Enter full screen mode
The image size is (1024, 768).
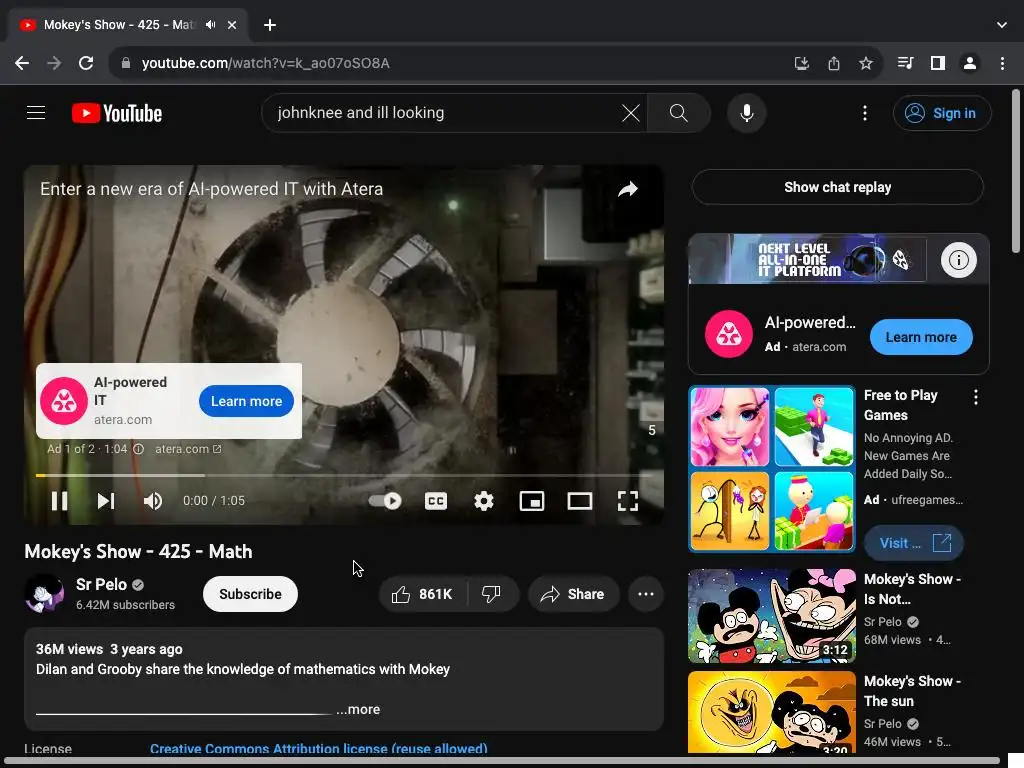click(628, 501)
